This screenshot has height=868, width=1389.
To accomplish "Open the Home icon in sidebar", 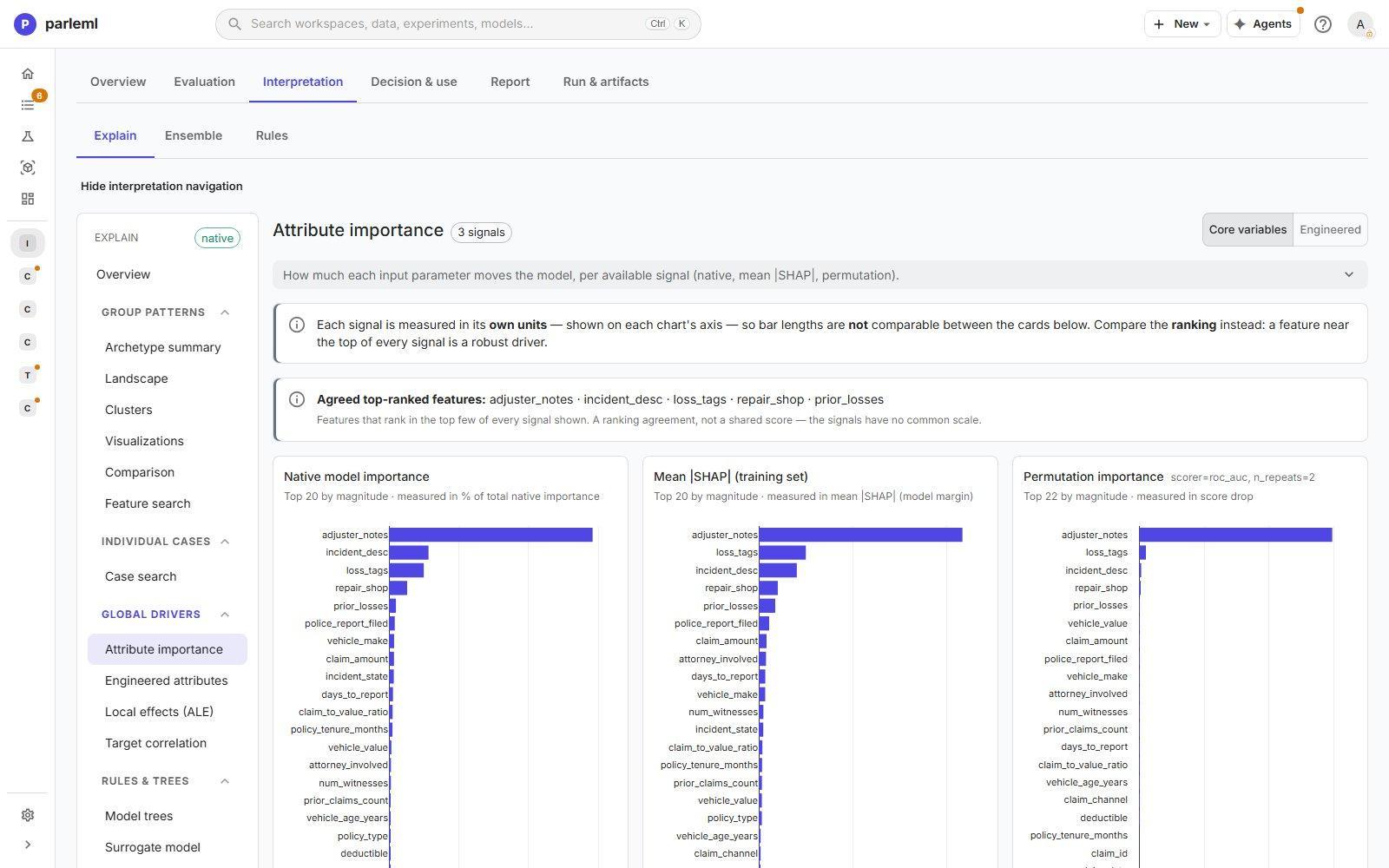I will point(28,74).
